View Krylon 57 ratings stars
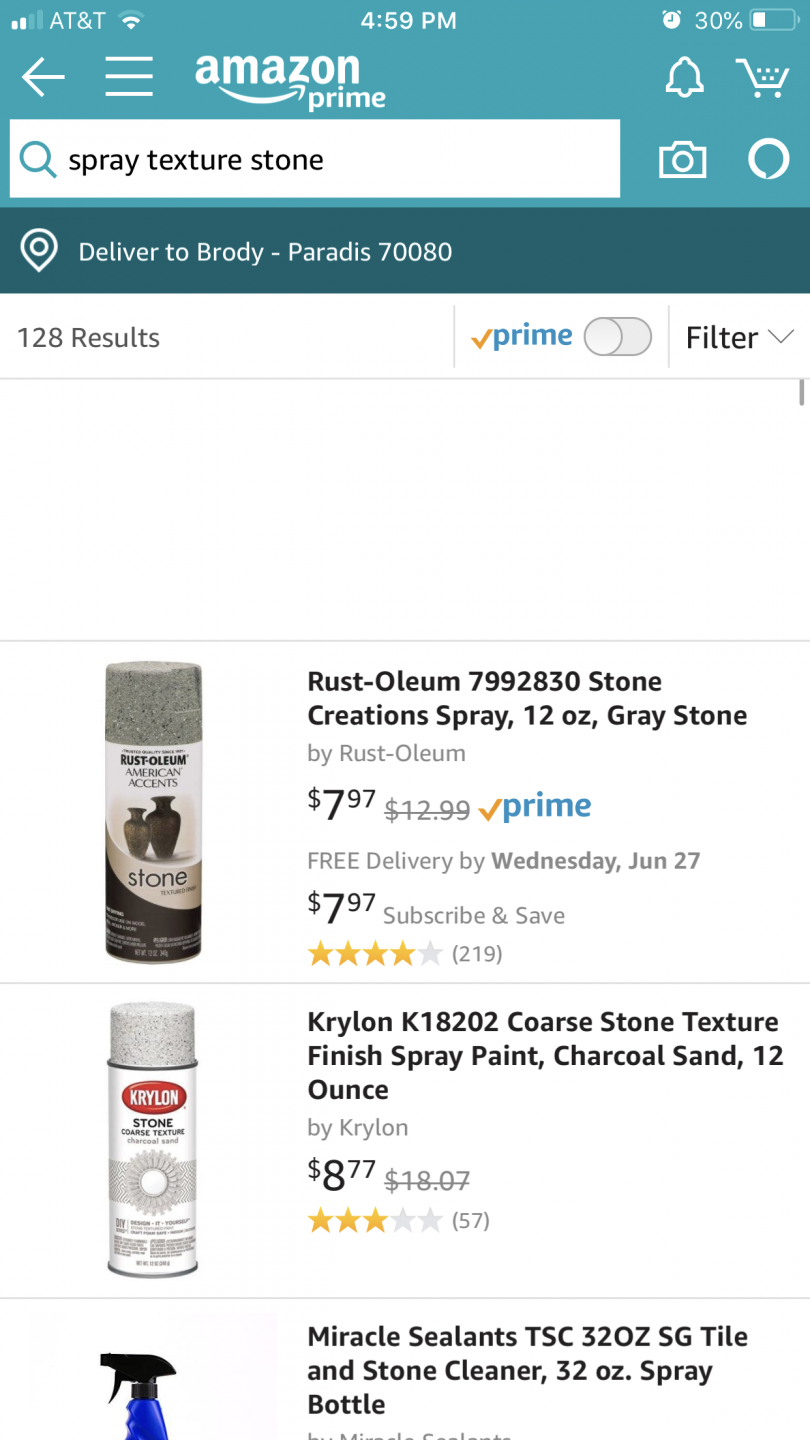 click(374, 1220)
